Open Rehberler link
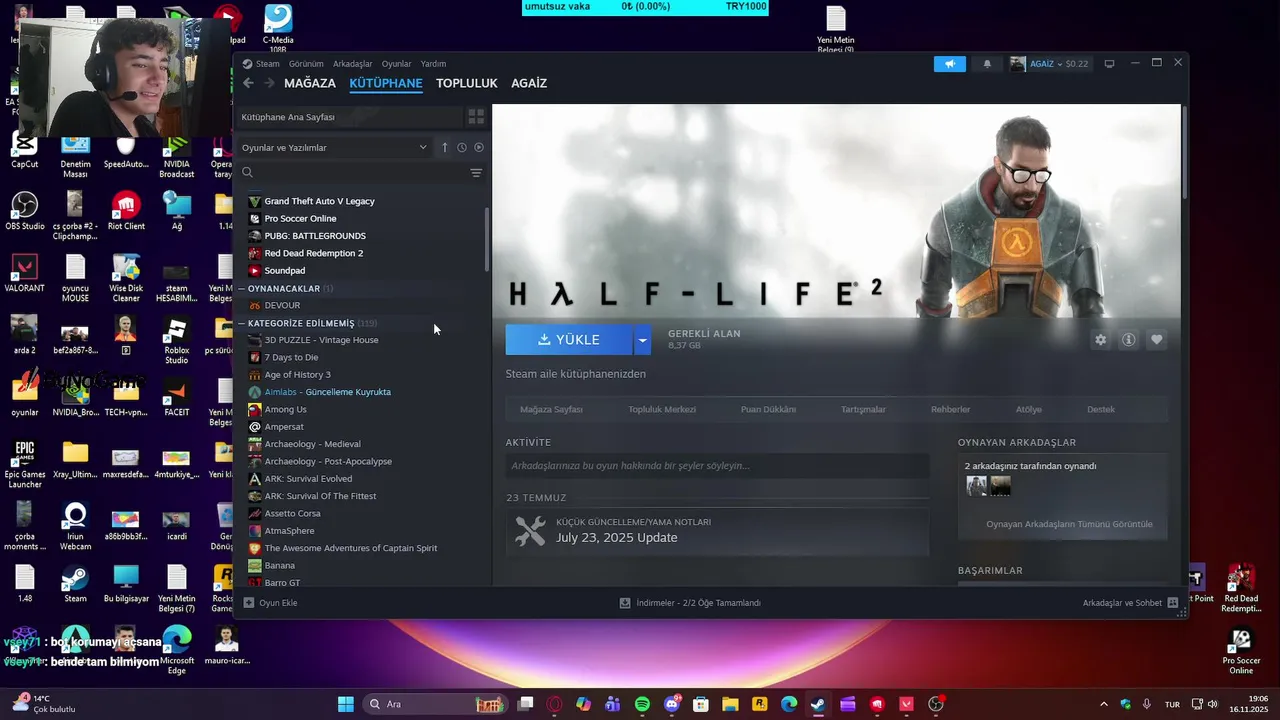This screenshot has height=720, width=1280. (951, 409)
